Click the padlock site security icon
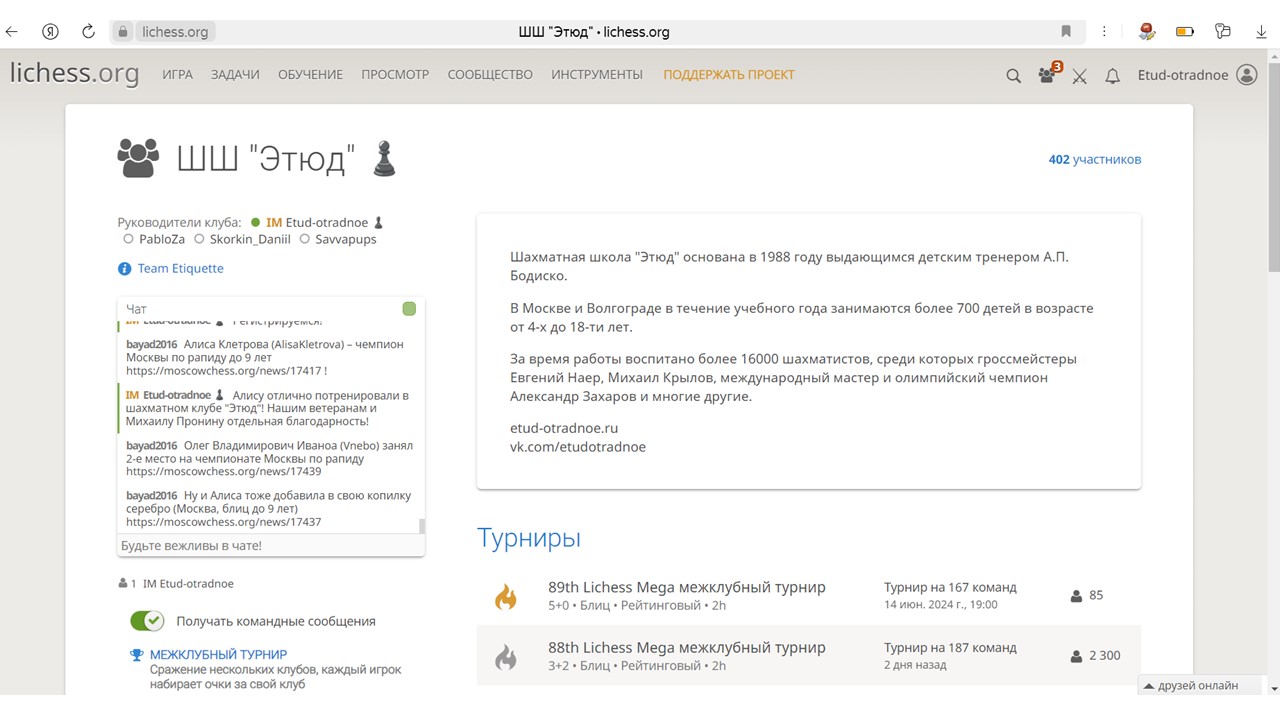The width and height of the screenshot is (1280, 720). (124, 32)
